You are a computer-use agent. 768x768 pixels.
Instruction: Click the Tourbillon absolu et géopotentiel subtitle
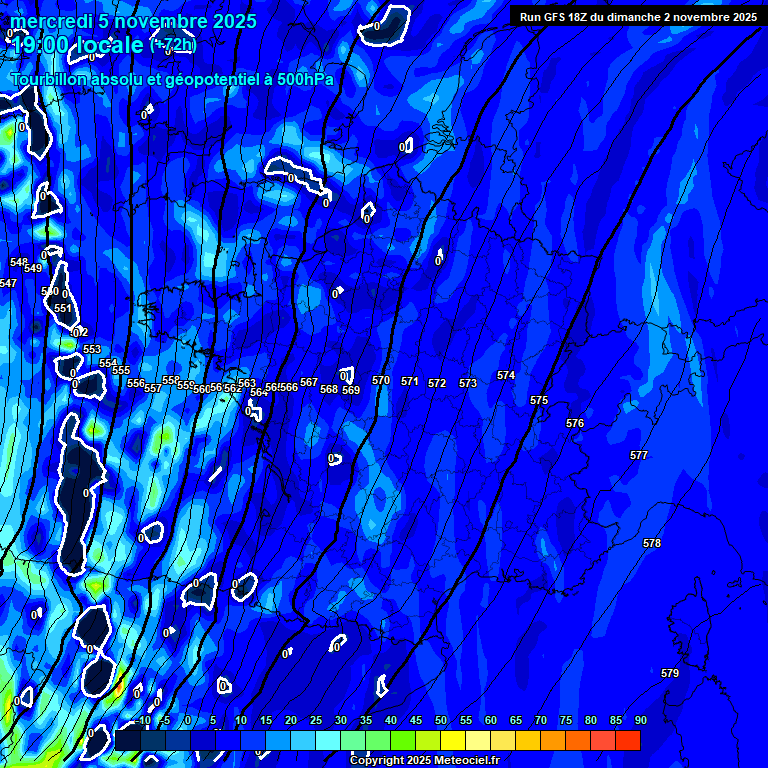[x=172, y=79]
